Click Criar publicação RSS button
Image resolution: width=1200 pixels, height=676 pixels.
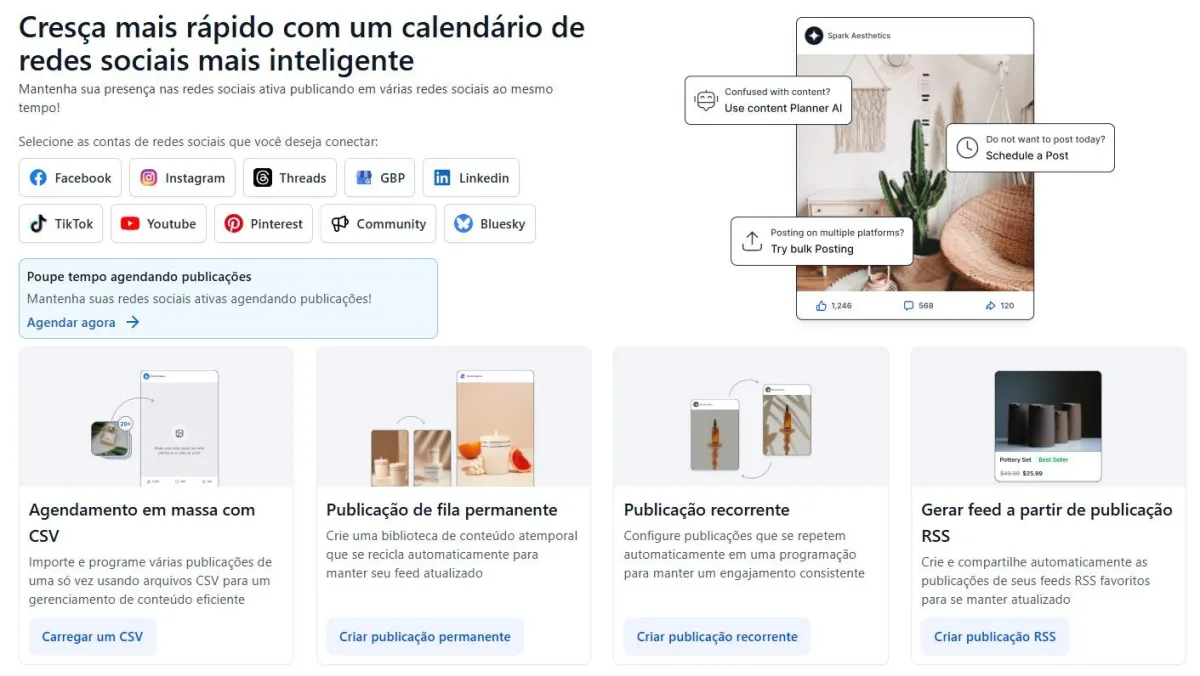[x=995, y=637]
